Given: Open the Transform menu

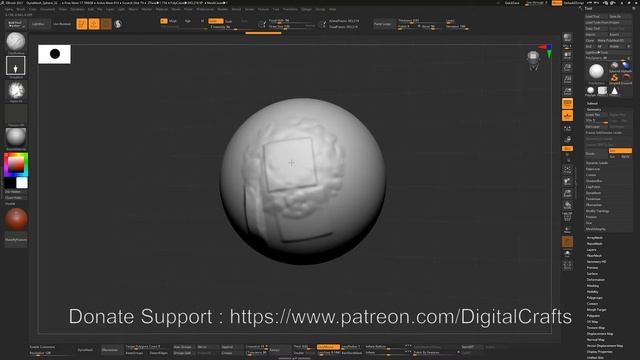Looking at the screenshot, I should point(290,9).
